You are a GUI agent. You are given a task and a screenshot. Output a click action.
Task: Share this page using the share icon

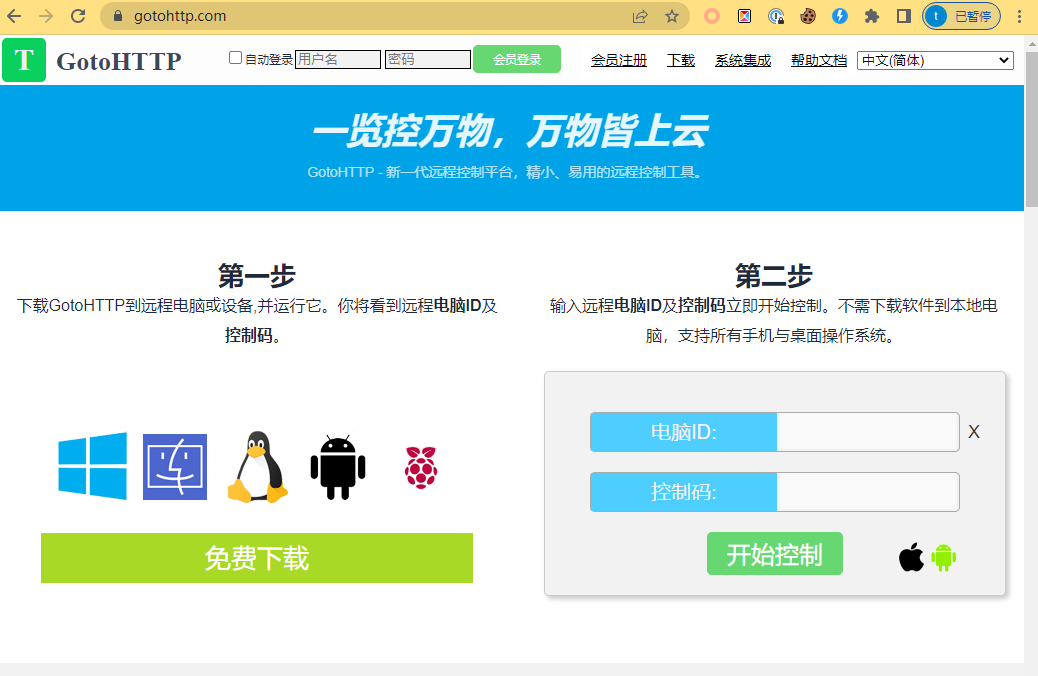[639, 17]
